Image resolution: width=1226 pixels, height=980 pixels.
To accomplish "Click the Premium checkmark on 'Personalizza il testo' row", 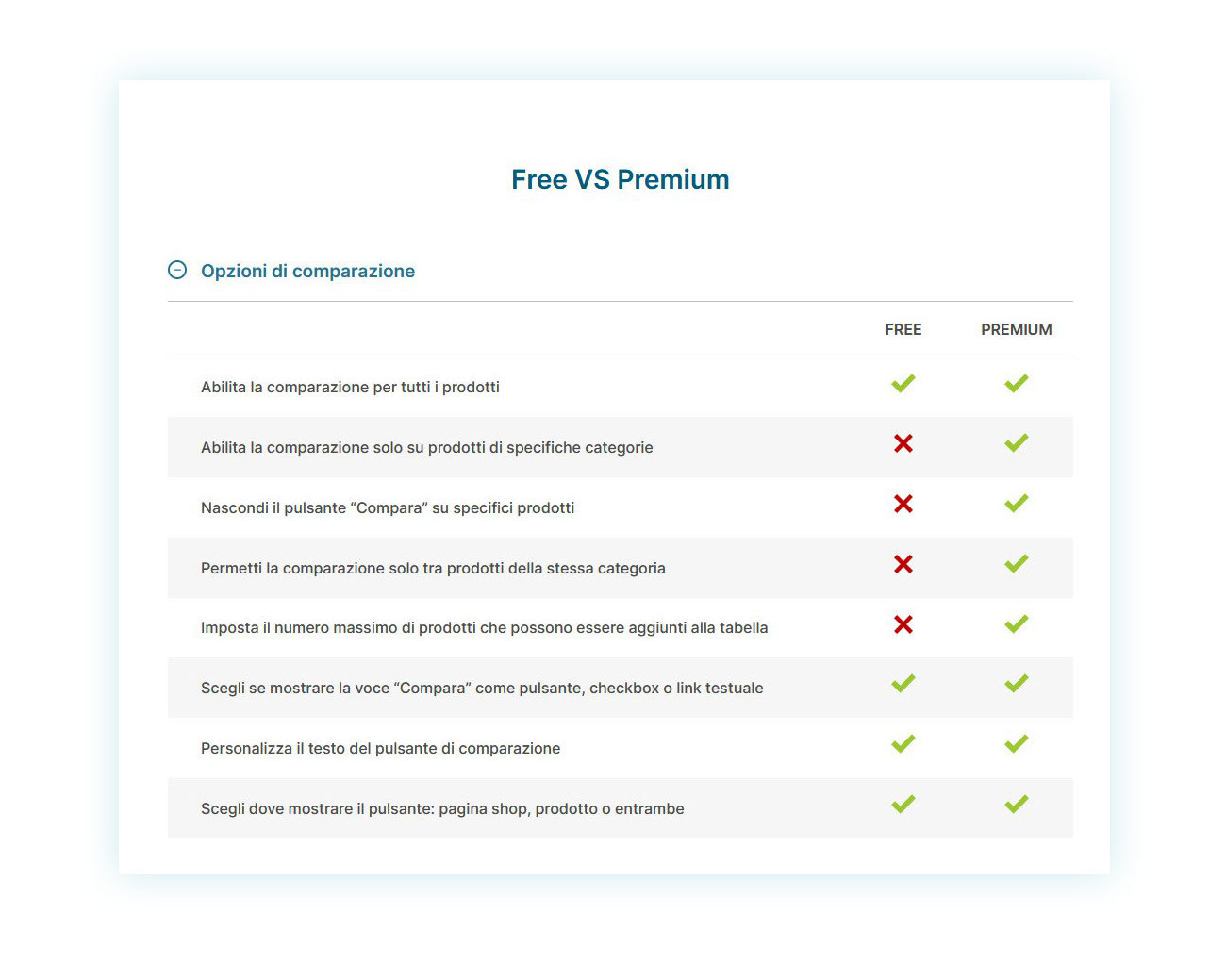I will point(1016,744).
